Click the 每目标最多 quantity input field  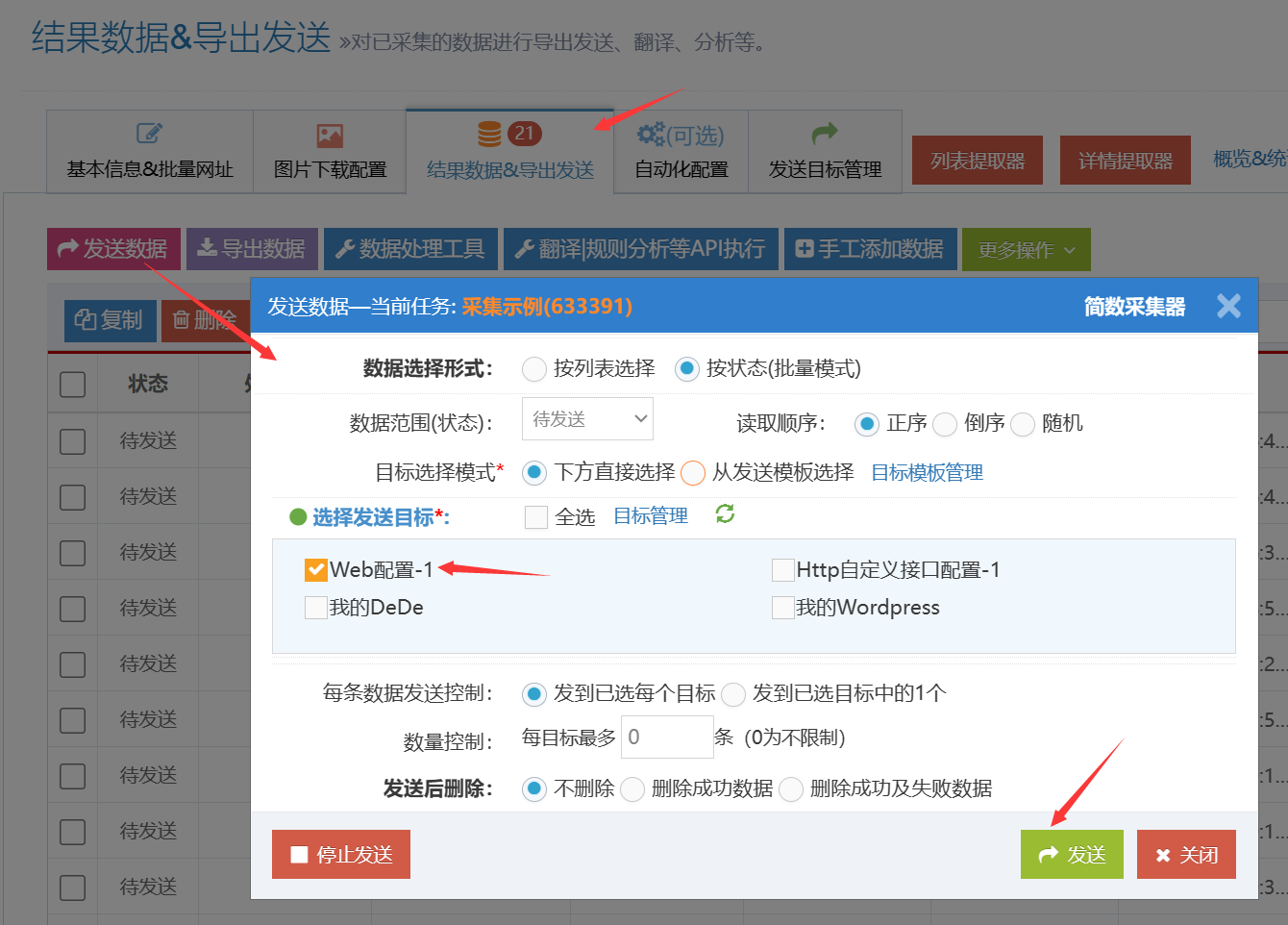[666, 737]
